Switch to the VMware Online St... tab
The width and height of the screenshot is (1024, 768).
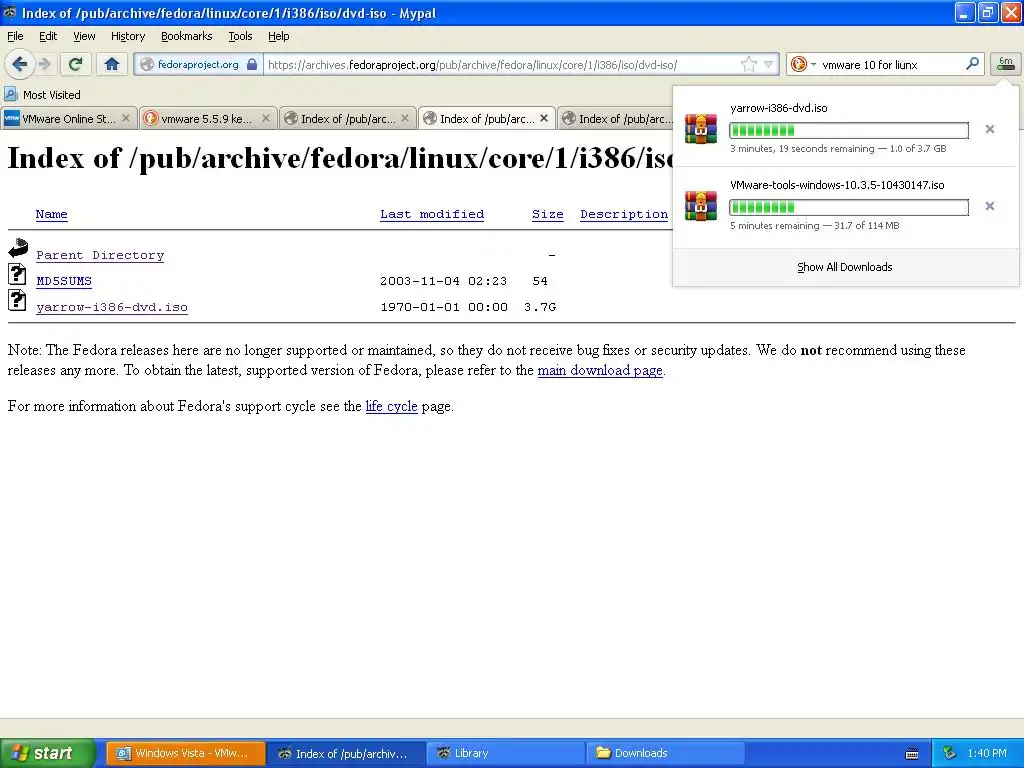(x=68, y=118)
